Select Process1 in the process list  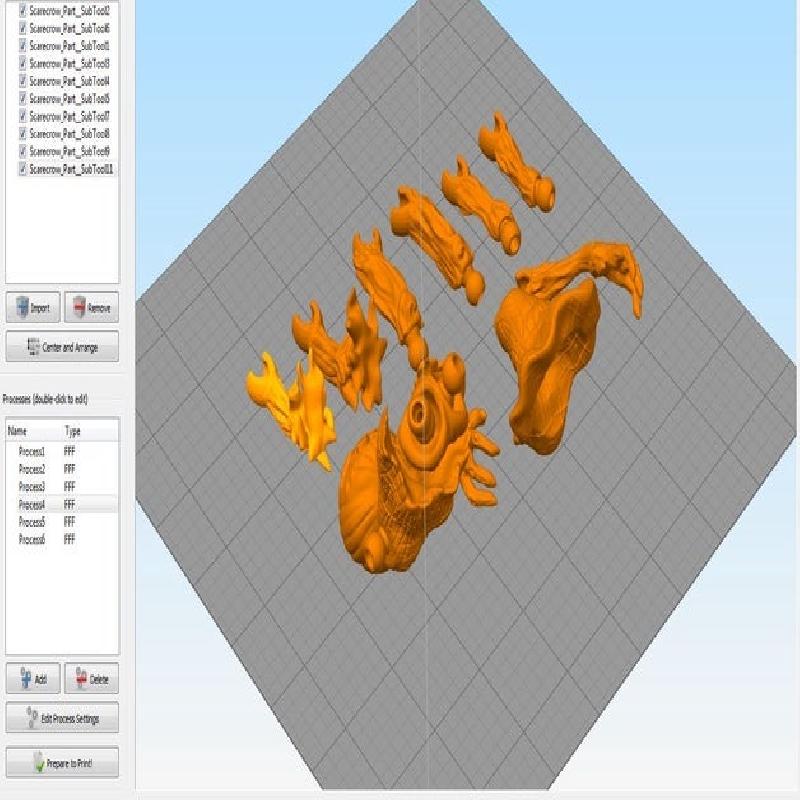point(62,452)
